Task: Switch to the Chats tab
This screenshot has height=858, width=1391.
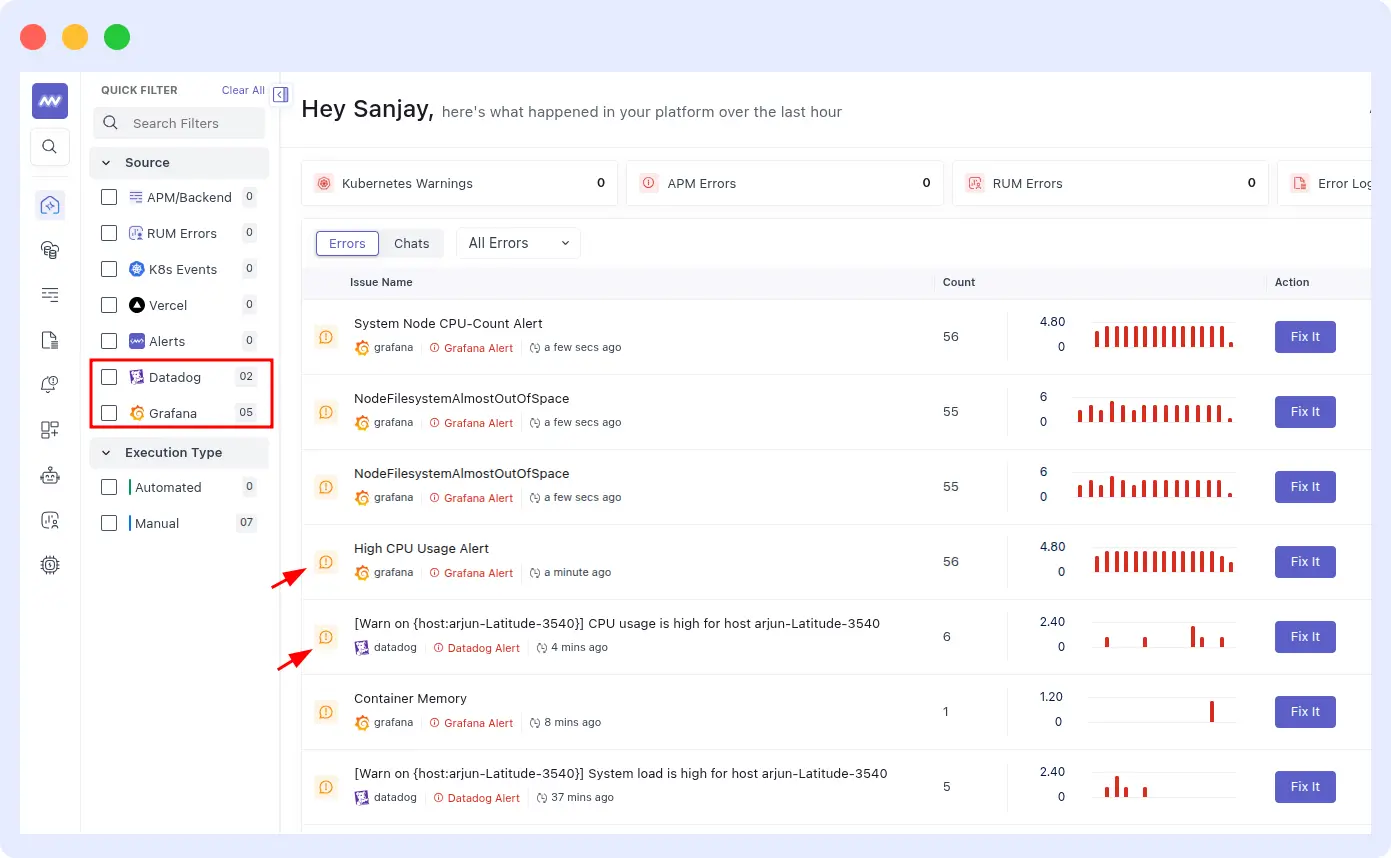Action: click(x=412, y=243)
